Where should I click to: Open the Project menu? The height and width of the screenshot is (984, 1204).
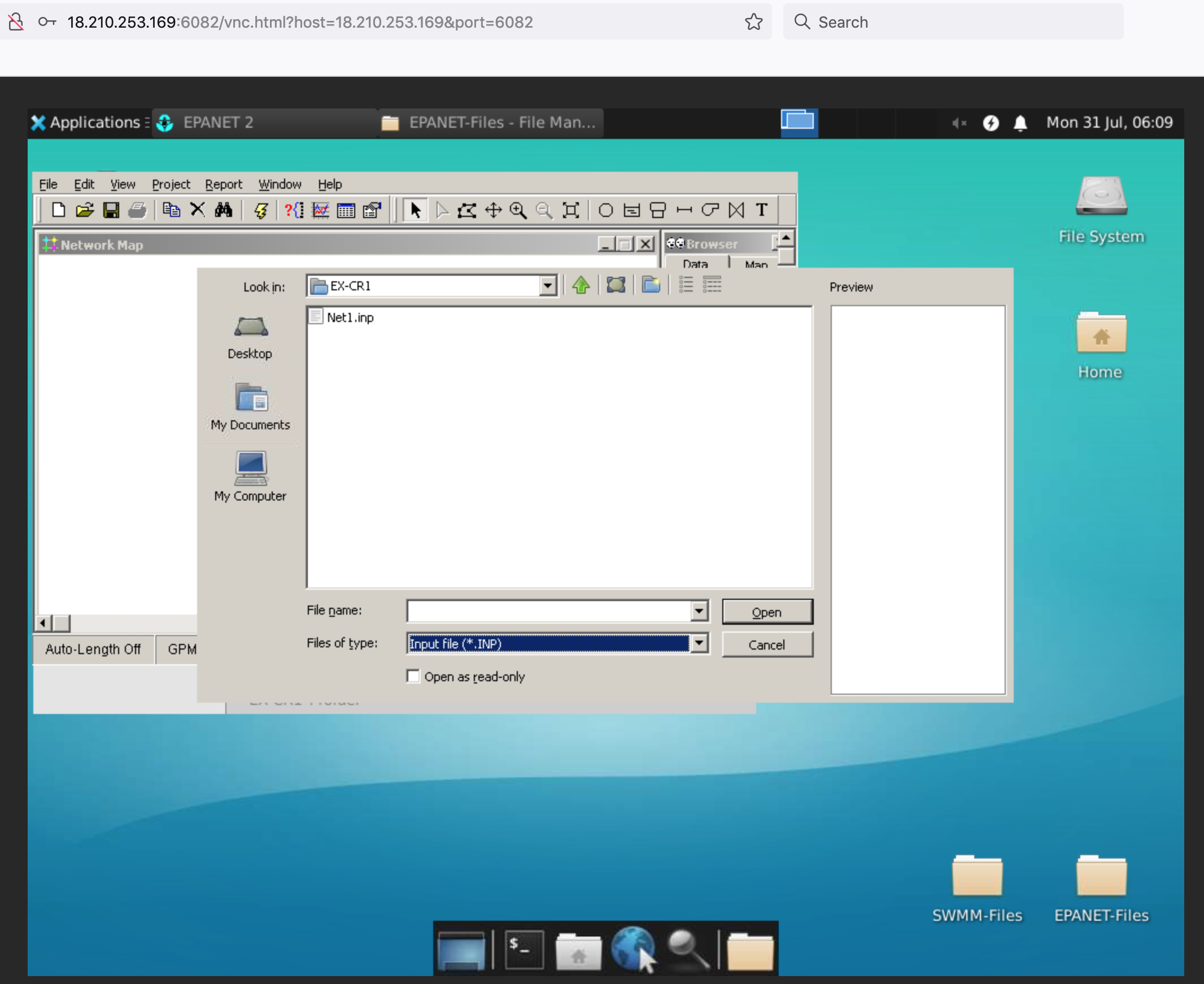point(171,184)
